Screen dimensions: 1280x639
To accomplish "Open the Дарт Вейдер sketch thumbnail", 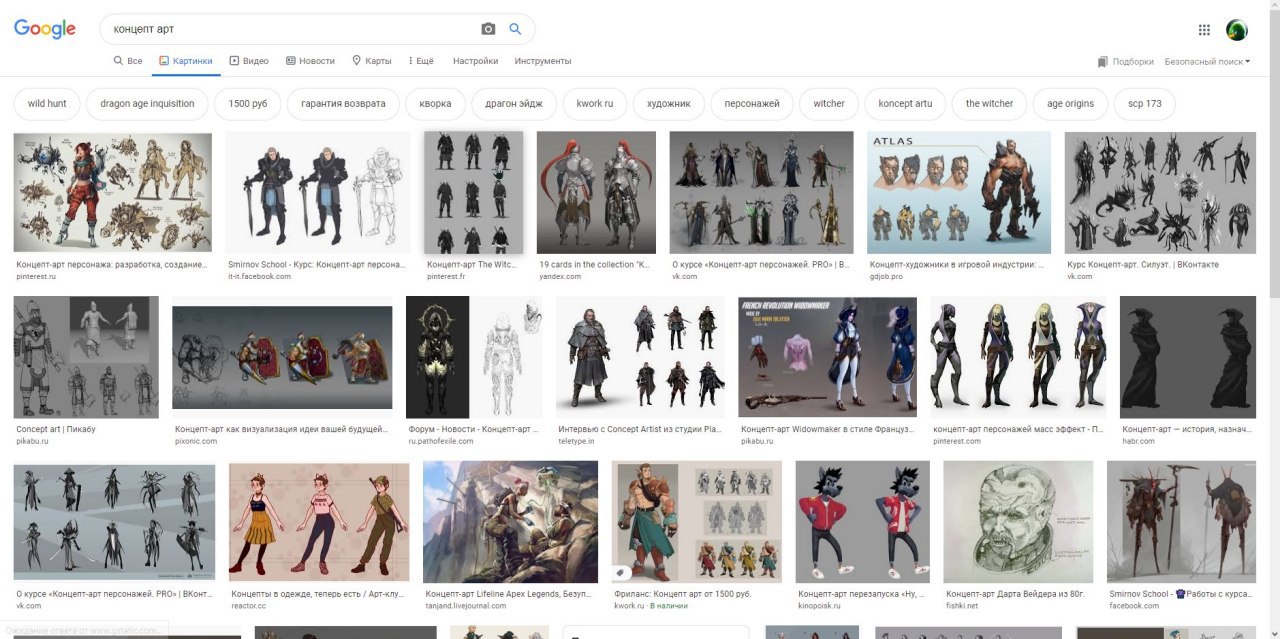I will point(1018,522).
